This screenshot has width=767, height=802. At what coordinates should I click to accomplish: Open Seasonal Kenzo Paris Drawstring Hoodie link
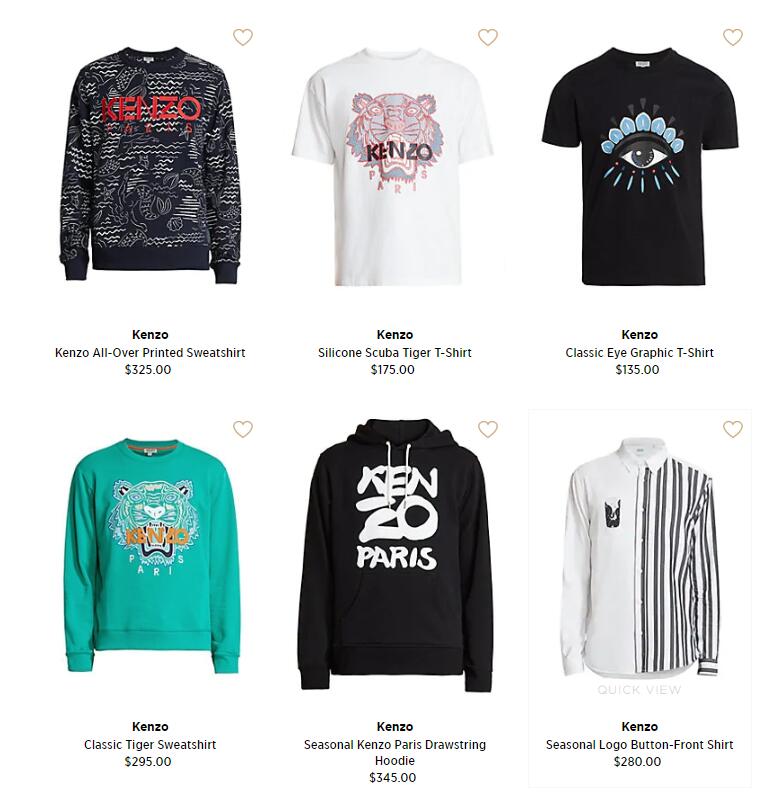pos(395,752)
